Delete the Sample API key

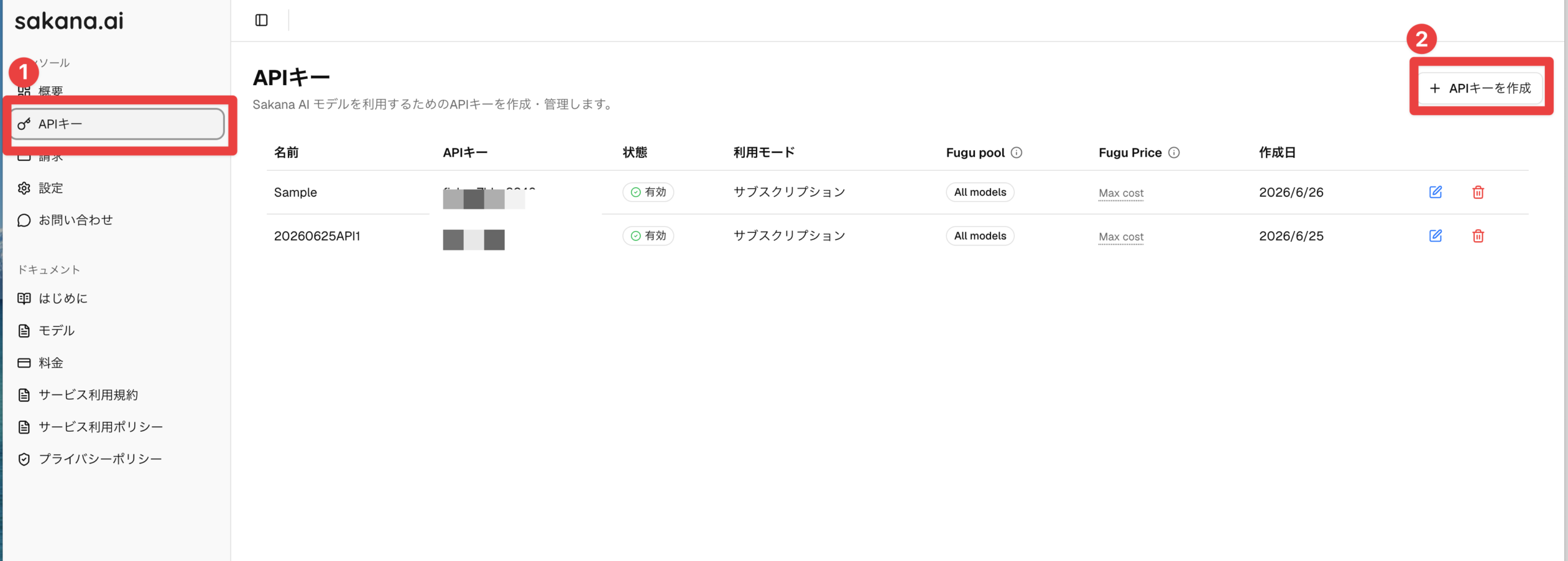(x=1478, y=192)
